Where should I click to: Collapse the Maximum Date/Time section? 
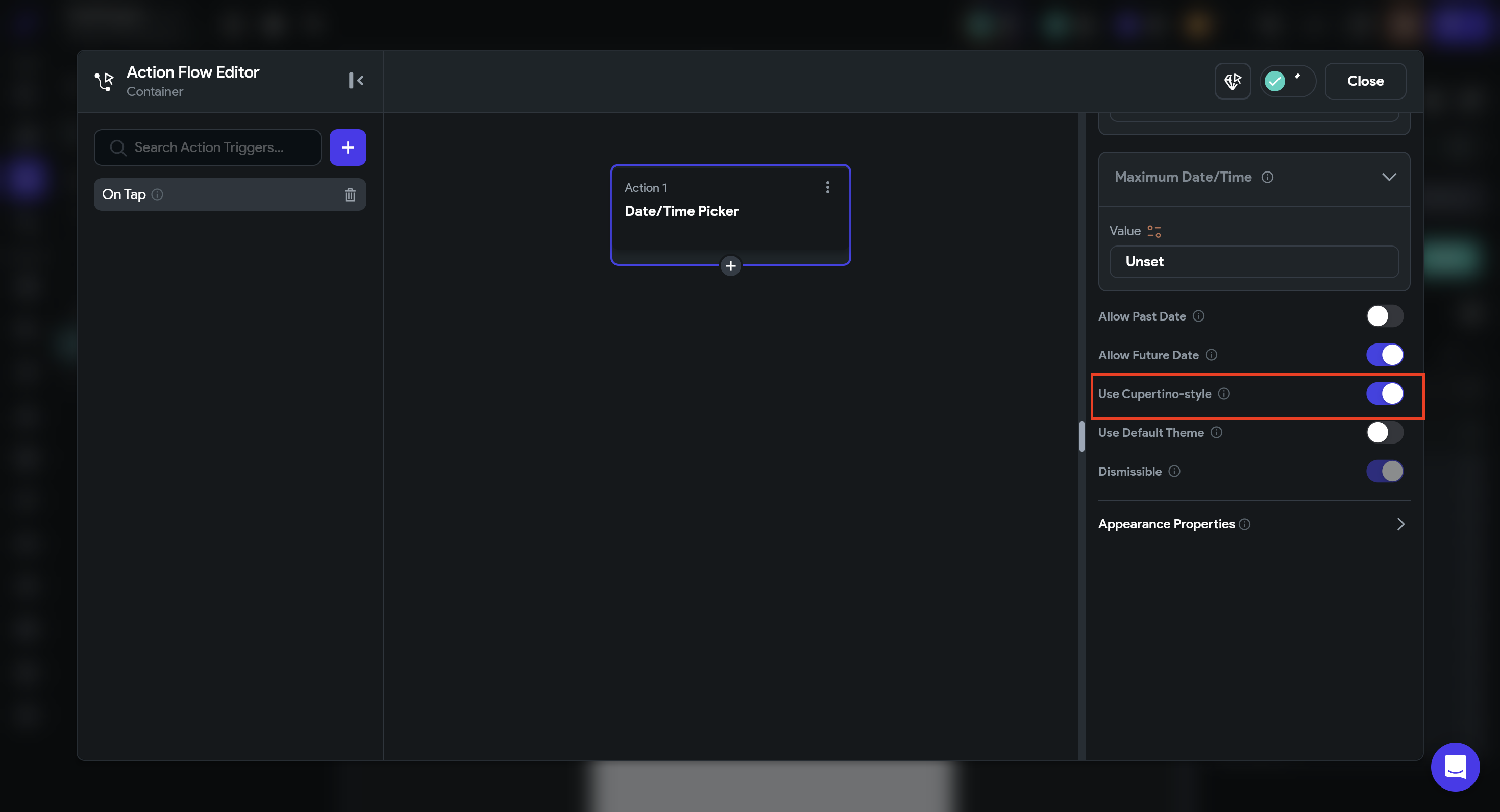[1389, 177]
